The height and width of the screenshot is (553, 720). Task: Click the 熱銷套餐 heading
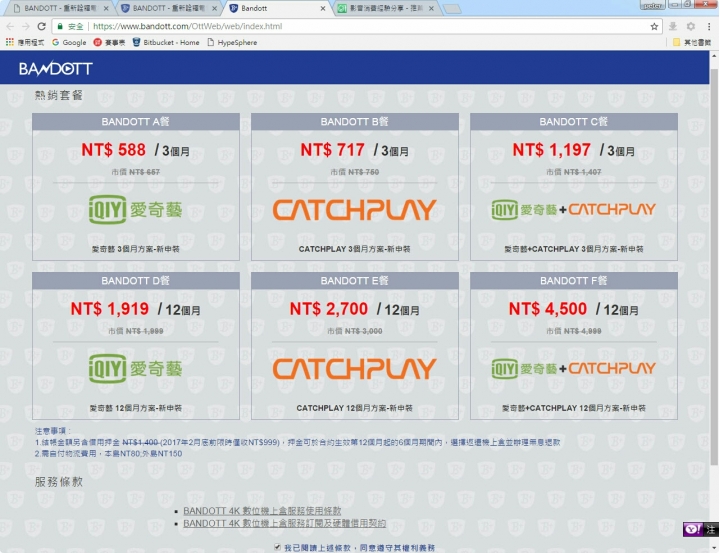[x=59, y=95]
